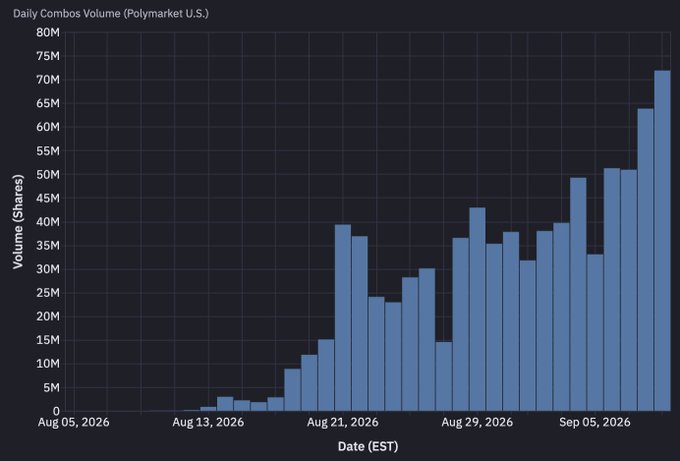The height and width of the screenshot is (461, 680).
Task: Select the '75M' y-axis tick label
Action: [x=48, y=56]
